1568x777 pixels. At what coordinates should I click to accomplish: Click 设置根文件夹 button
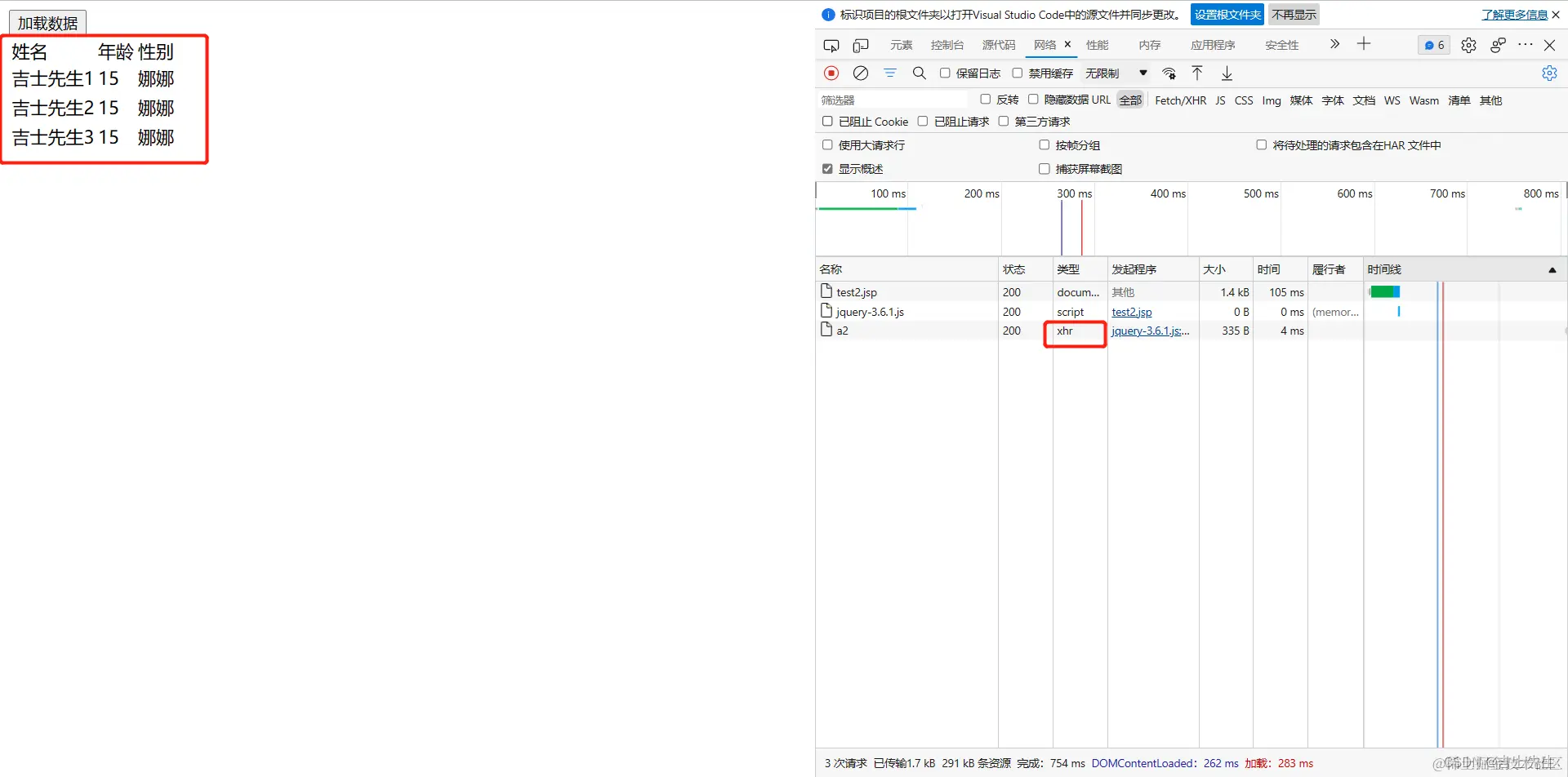coord(1227,15)
